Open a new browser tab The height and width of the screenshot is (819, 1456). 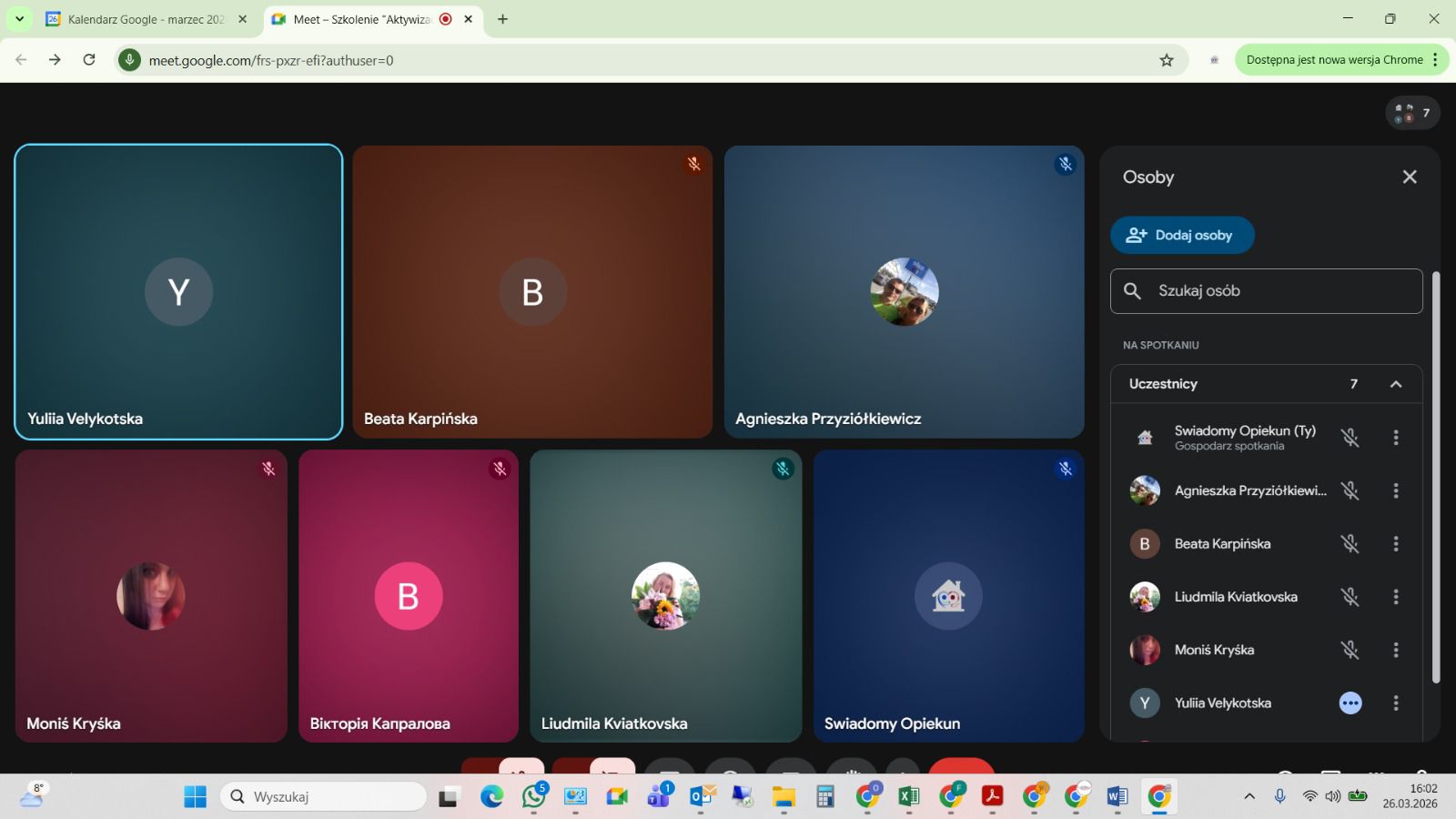point(502,19)
